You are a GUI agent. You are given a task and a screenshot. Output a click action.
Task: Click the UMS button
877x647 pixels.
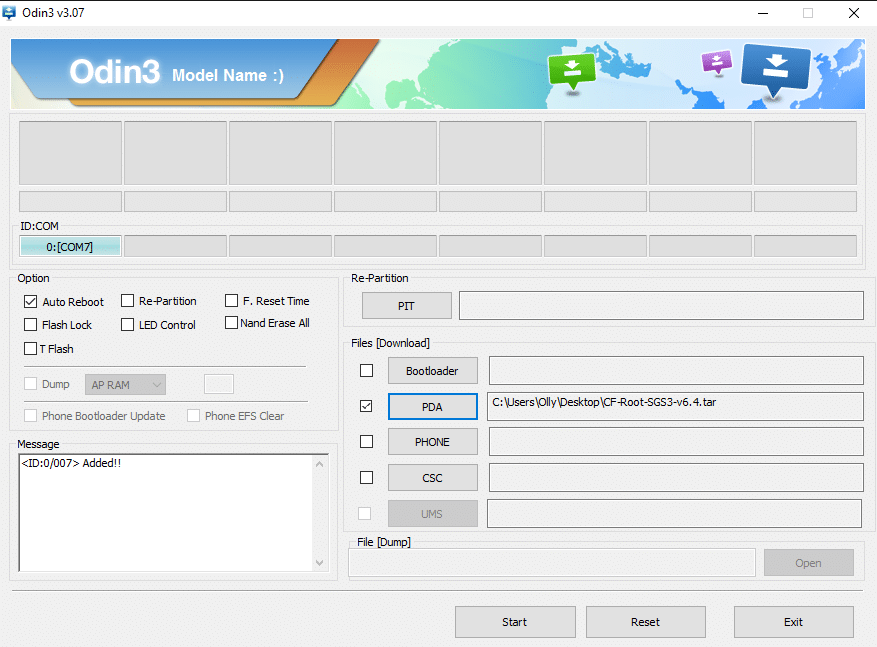click(432, 513)
